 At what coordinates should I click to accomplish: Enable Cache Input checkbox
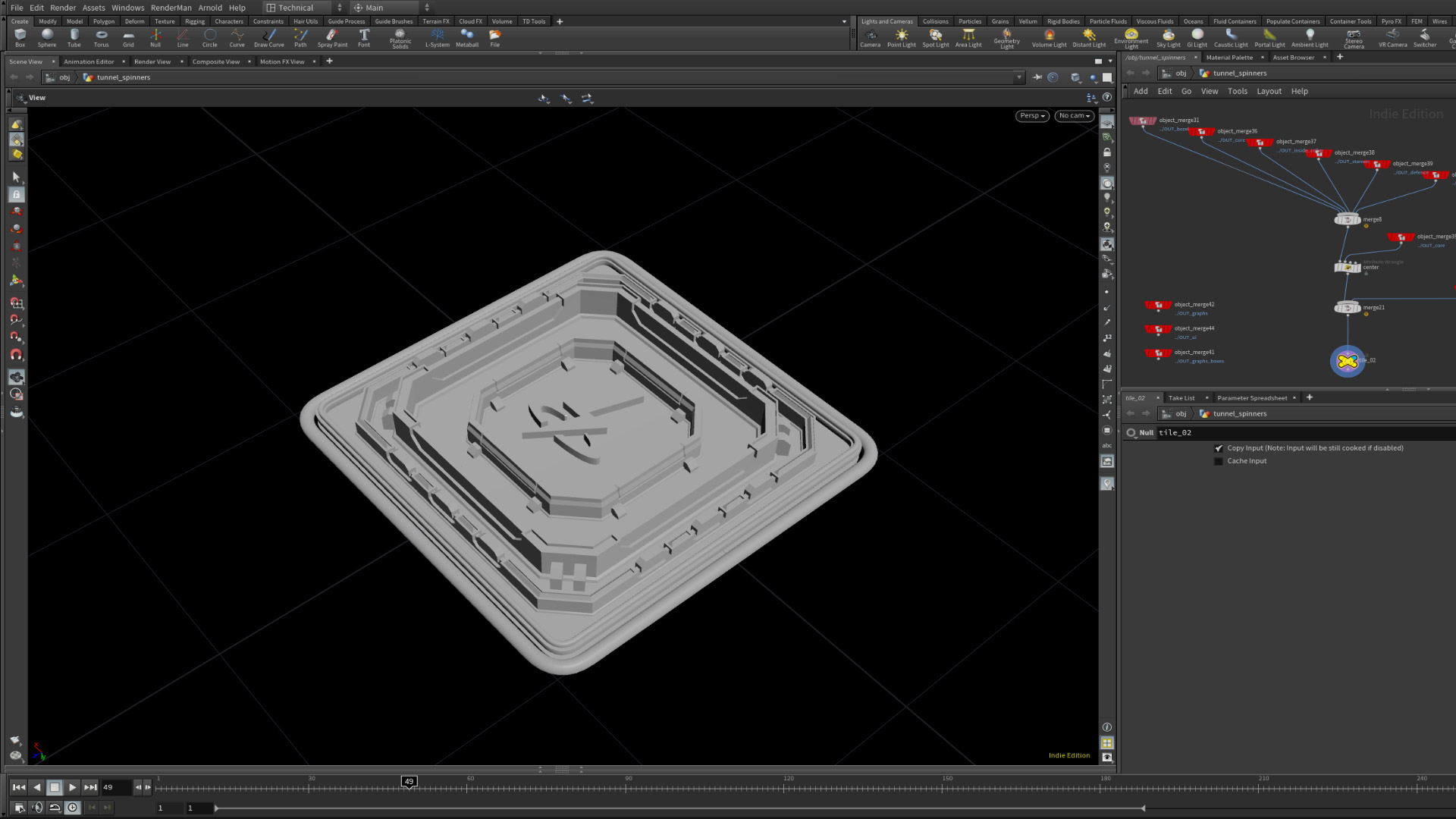[x=1219, y=461]
